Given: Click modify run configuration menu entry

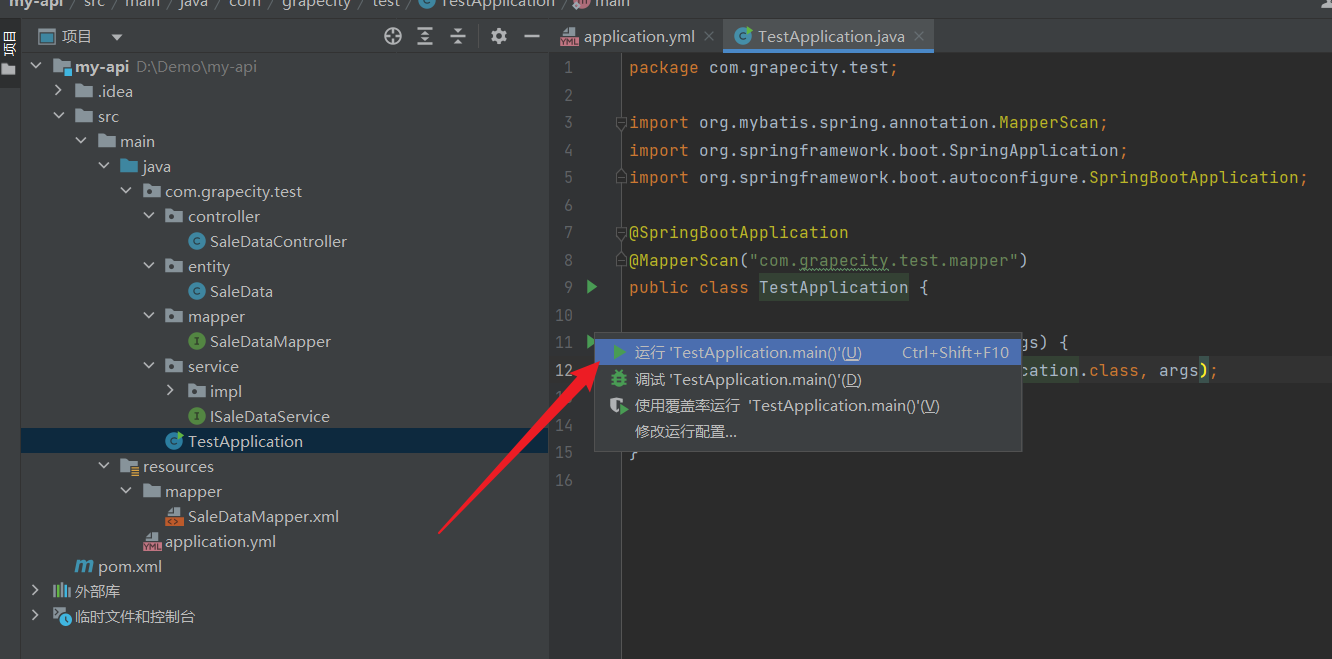Looking at the screenshot, I should point(685,432).
